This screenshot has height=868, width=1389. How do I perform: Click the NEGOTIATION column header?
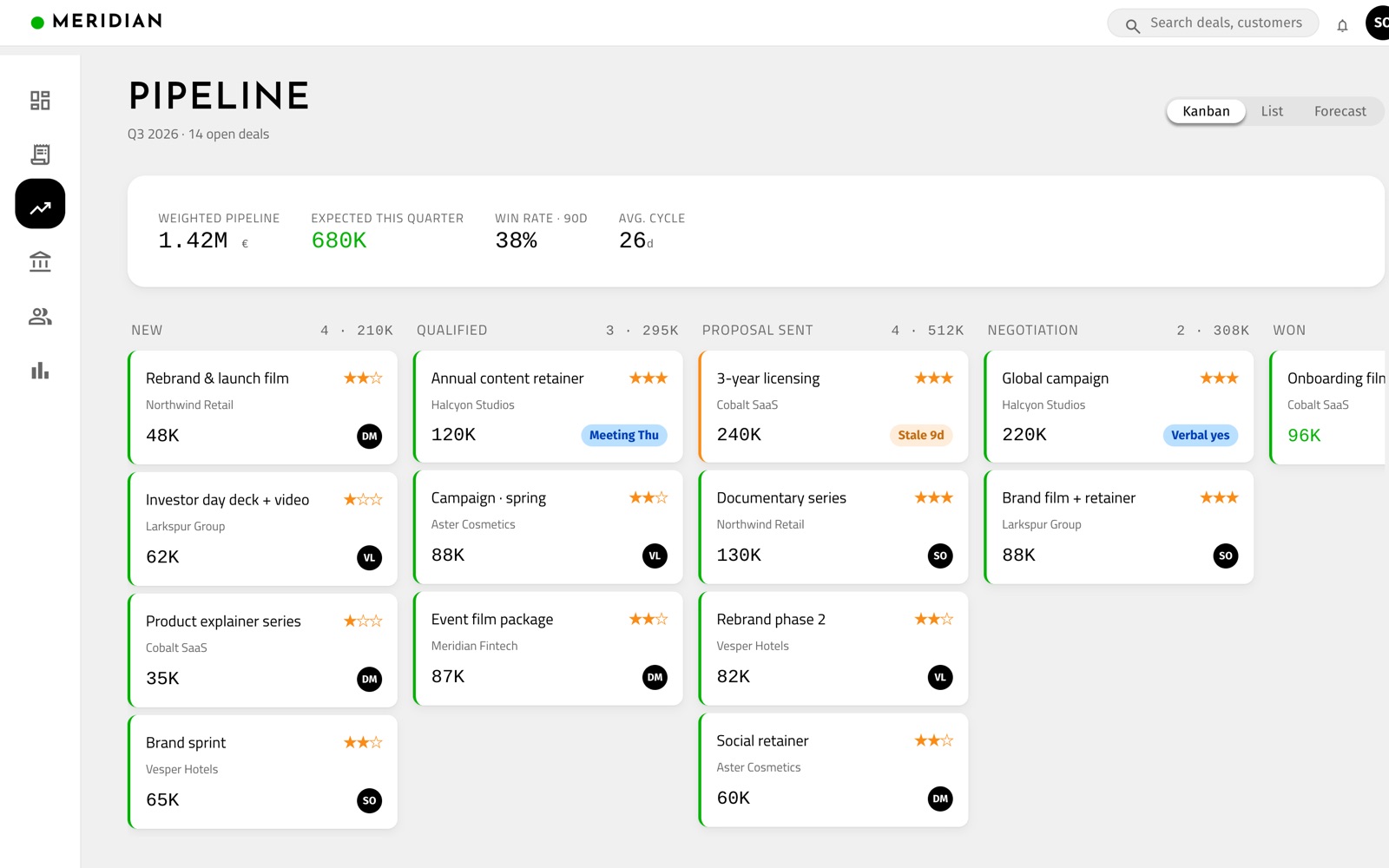tap(1033, 330)
